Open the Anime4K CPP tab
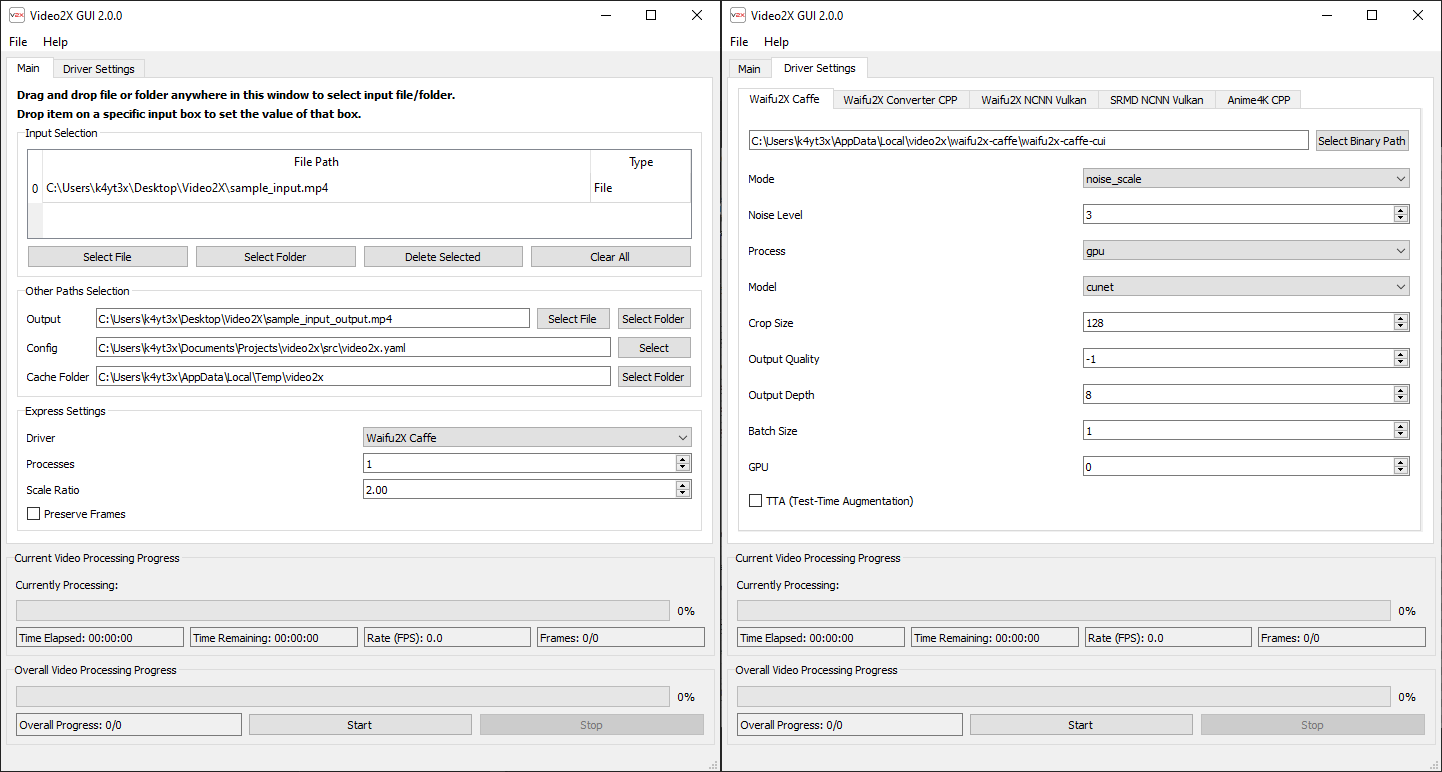The image size is (1442, 772). coord(1259,100)
